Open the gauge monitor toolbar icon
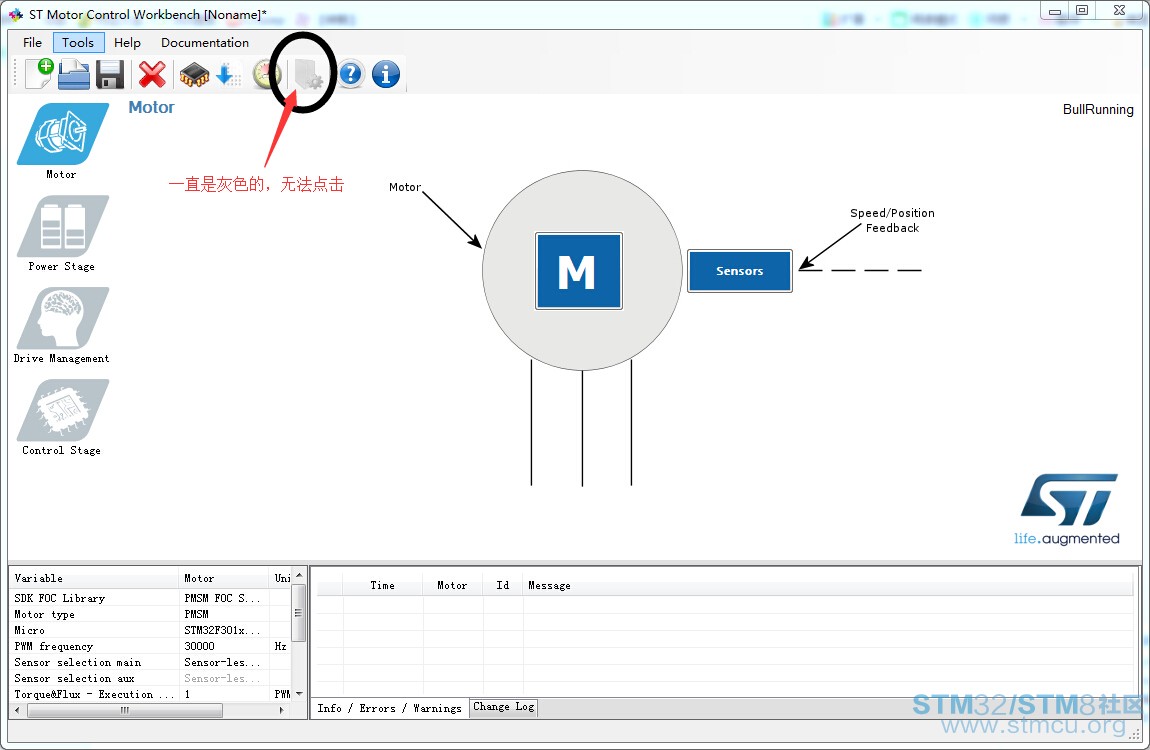The height and width of the screenshot is (750, 1150). pyautogui.click(x=268, y=75)
